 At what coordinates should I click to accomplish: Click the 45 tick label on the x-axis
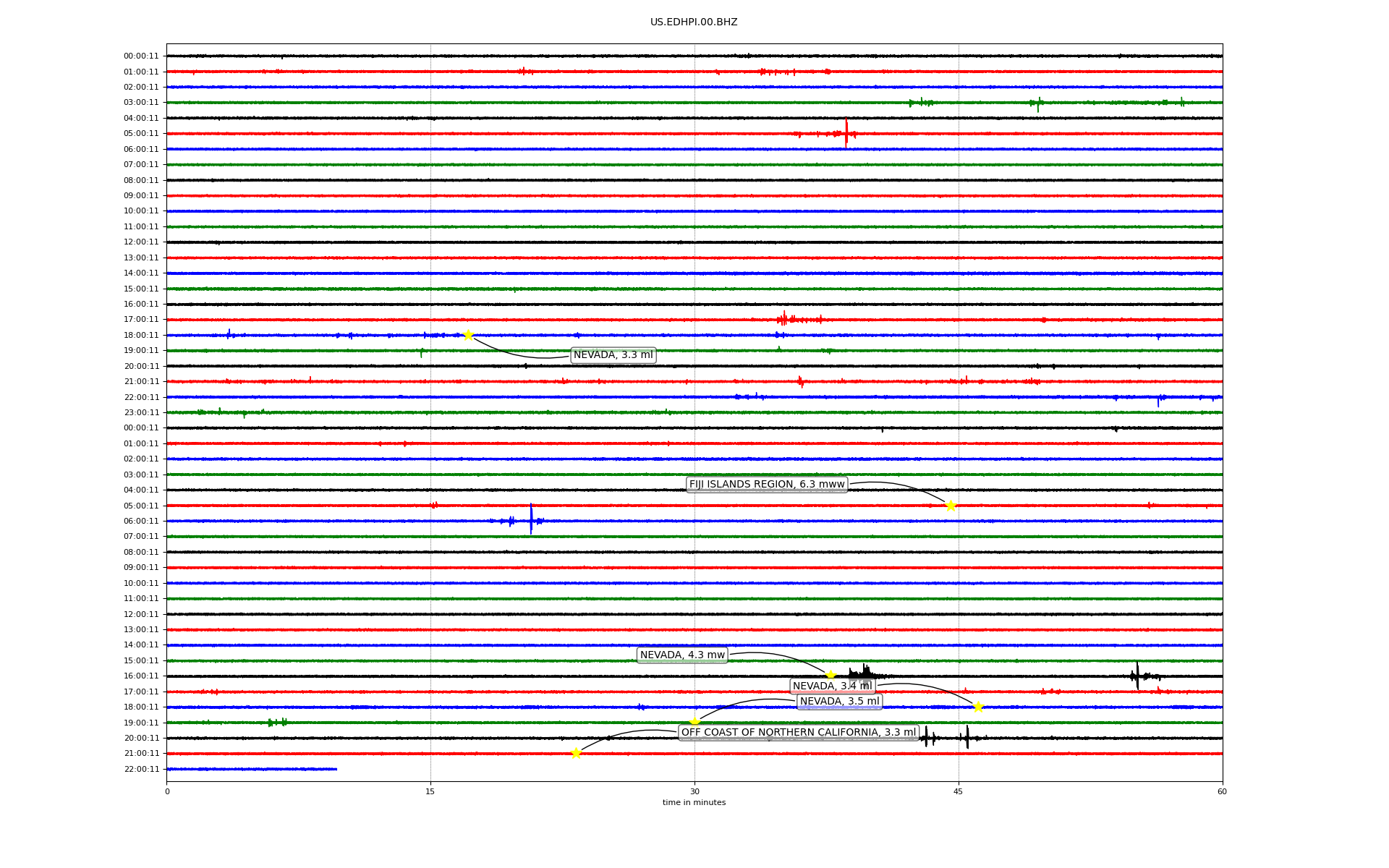click(x=958, y=791)
